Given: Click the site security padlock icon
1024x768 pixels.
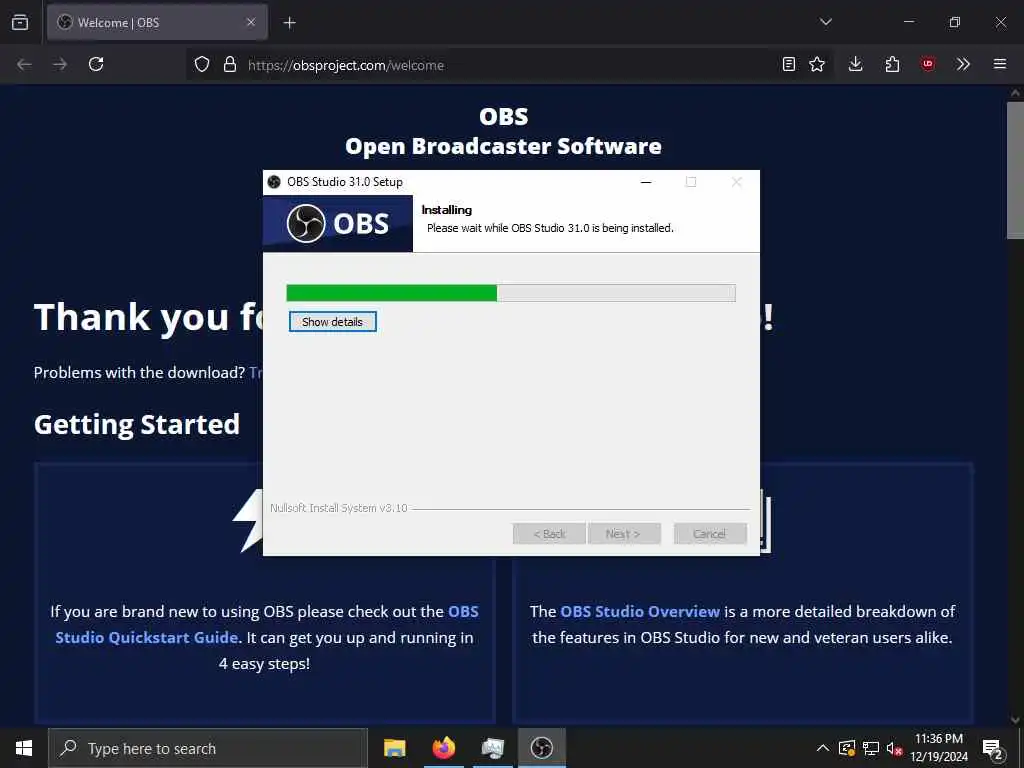Looking at the screenshot, I should (x=229, y=64).
